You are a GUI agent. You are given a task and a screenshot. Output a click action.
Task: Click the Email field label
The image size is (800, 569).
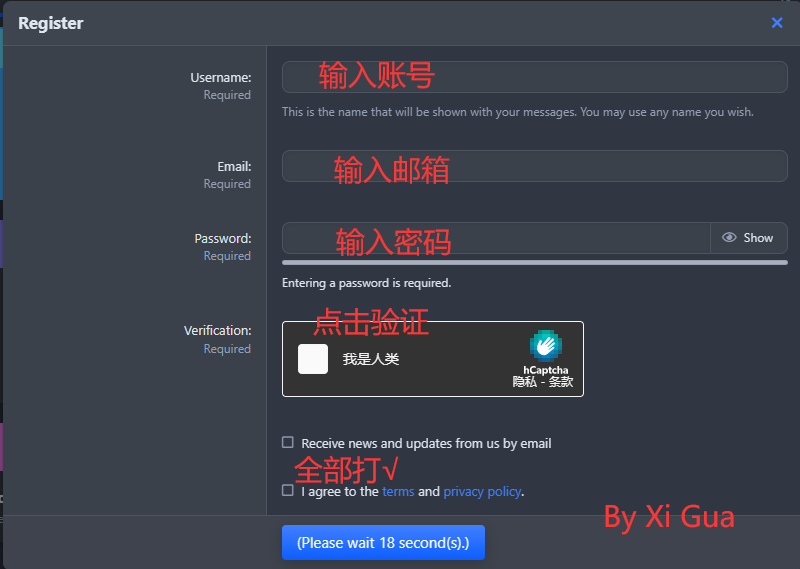pos(234,166)
